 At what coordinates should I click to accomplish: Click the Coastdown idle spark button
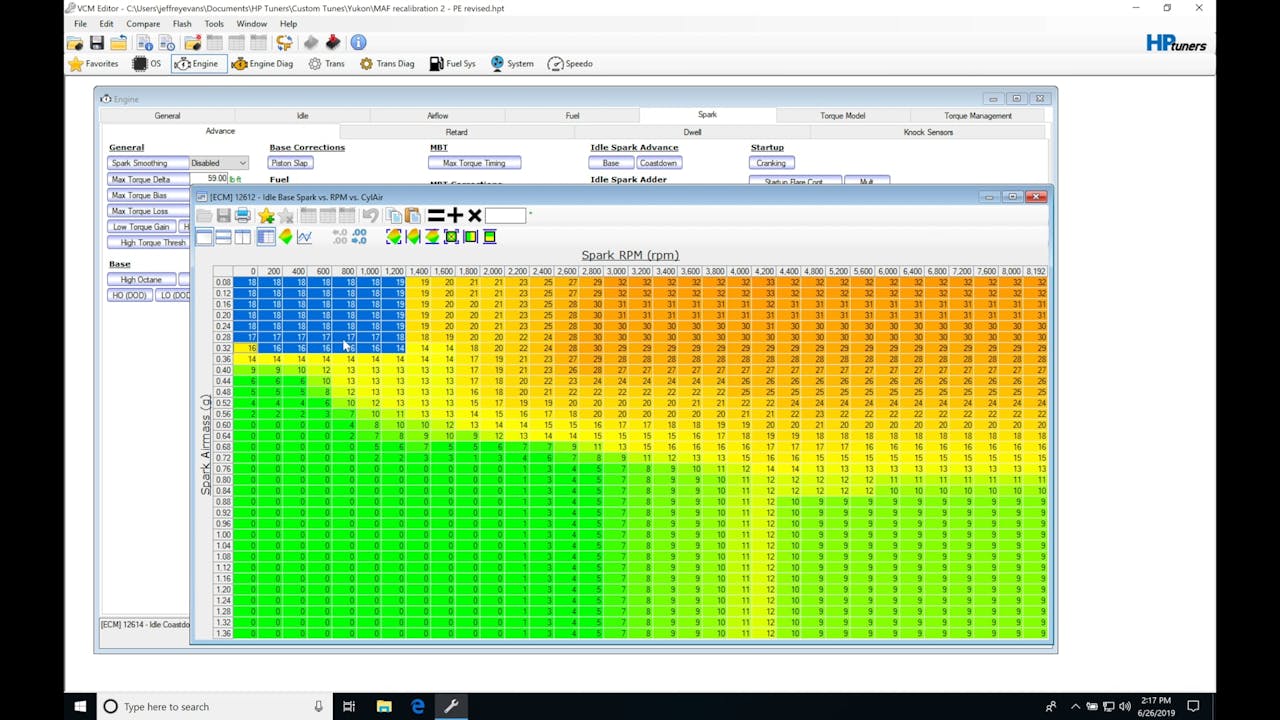click(x=658, y=163)
